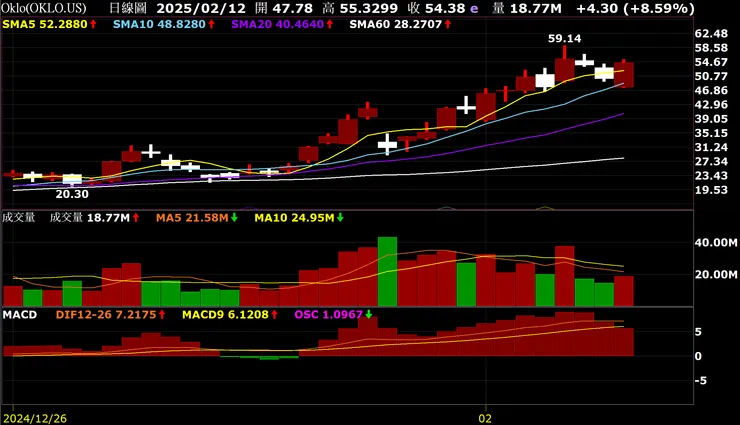This screenshot has width=740, height=425.
Task: Click the +4.30 (+8.59%) change value
Action: [636, 8]
